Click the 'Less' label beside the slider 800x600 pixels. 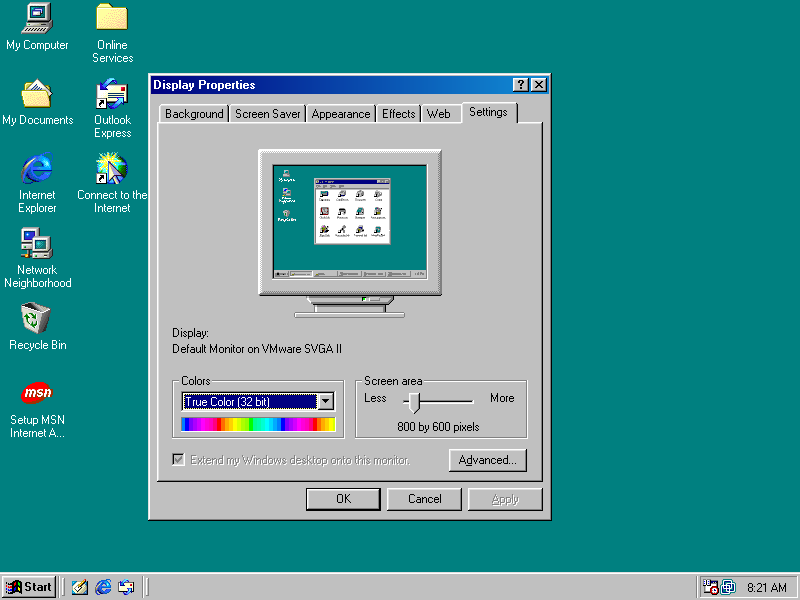[375, 398]
